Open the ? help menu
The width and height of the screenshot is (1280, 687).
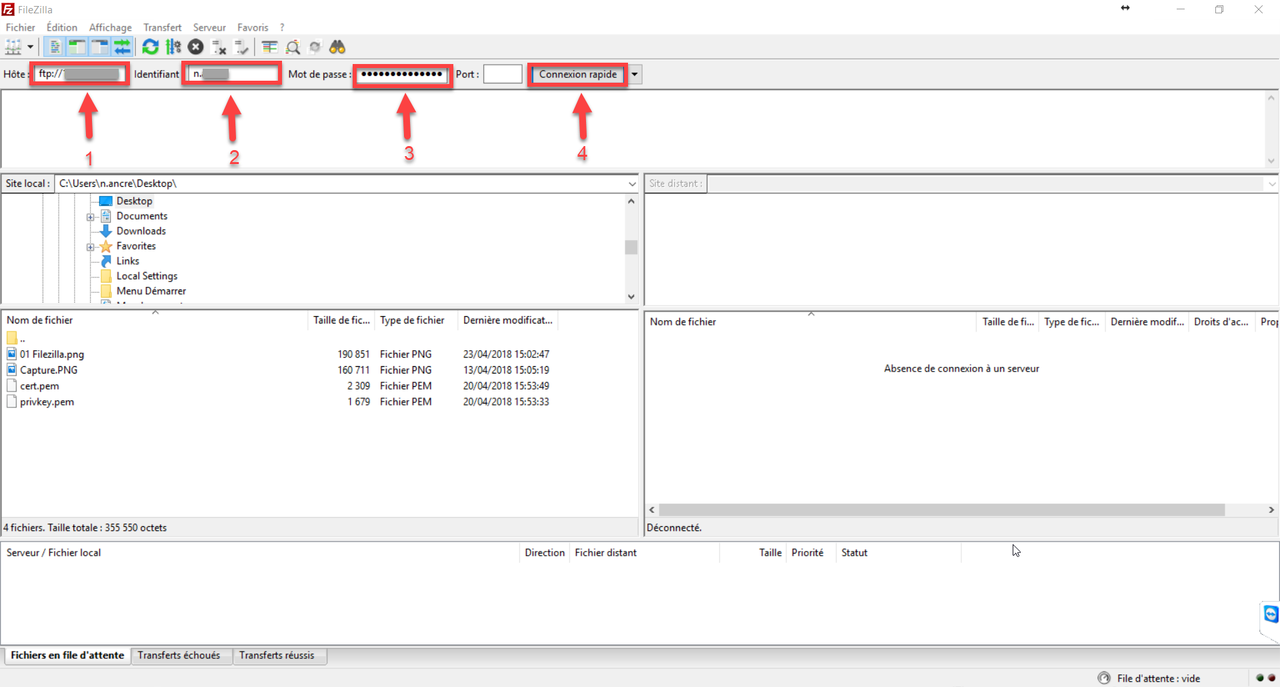click(282, 28)
